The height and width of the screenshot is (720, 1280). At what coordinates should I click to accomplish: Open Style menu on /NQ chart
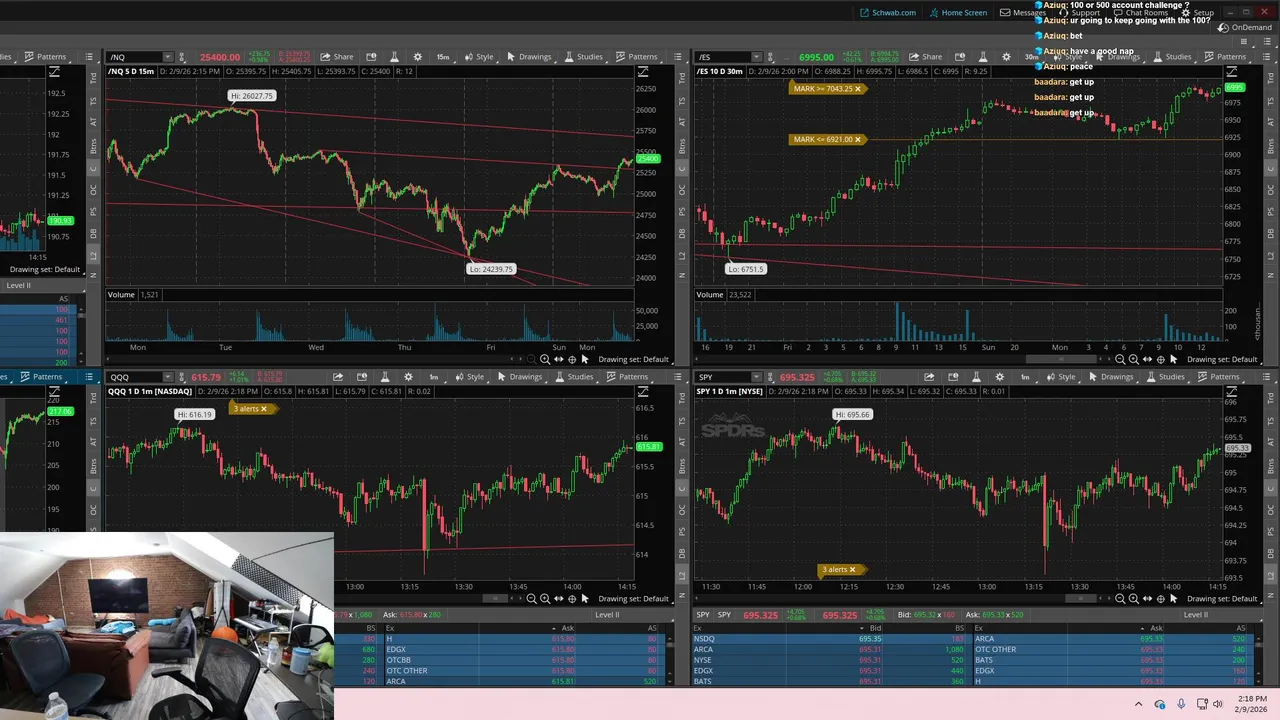pos(479,57)
